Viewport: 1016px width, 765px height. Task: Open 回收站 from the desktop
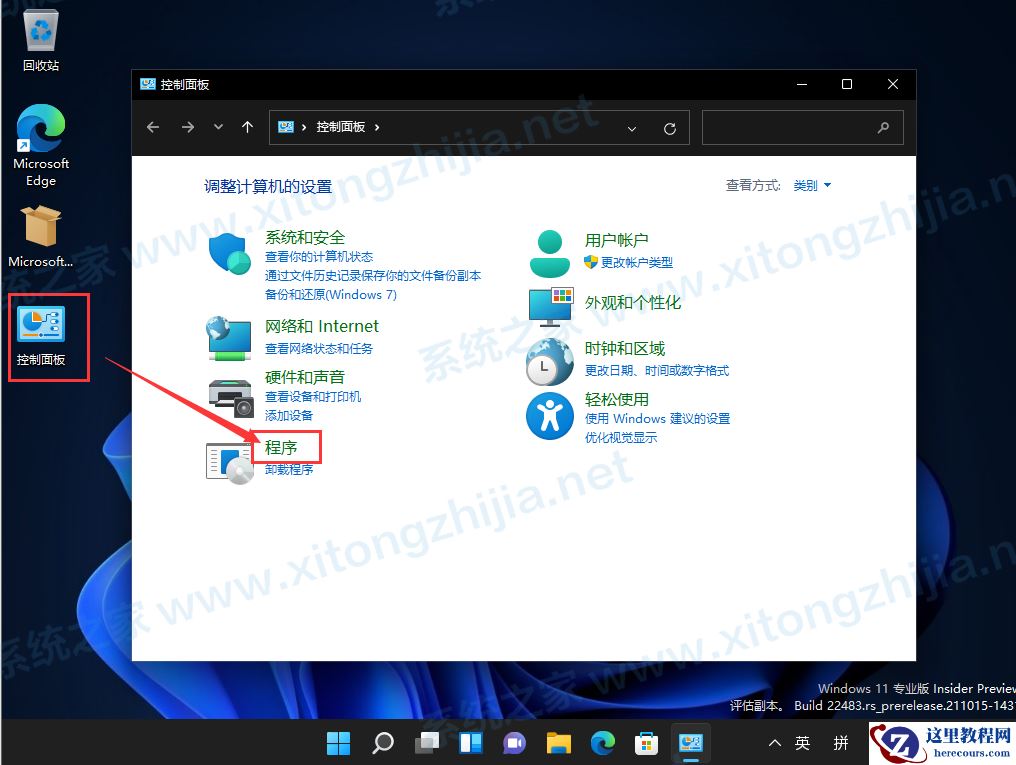coord(40,30)
